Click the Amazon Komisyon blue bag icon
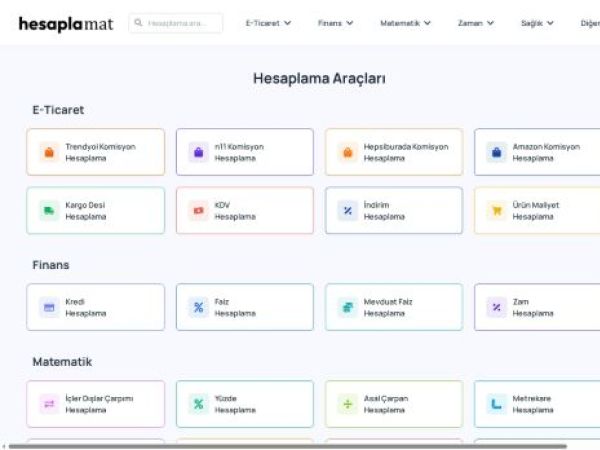Image resolution: width=600 pixels, height=450 pixels. pos(496,152)
